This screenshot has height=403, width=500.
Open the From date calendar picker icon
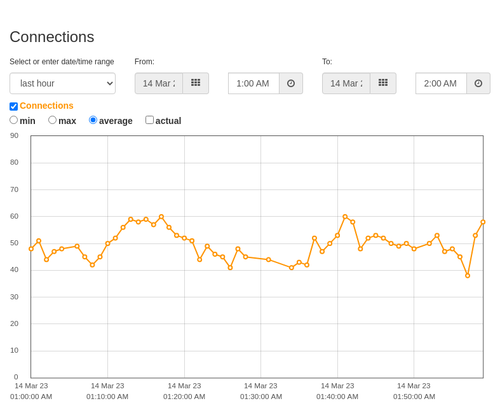(x=196, y=83)
